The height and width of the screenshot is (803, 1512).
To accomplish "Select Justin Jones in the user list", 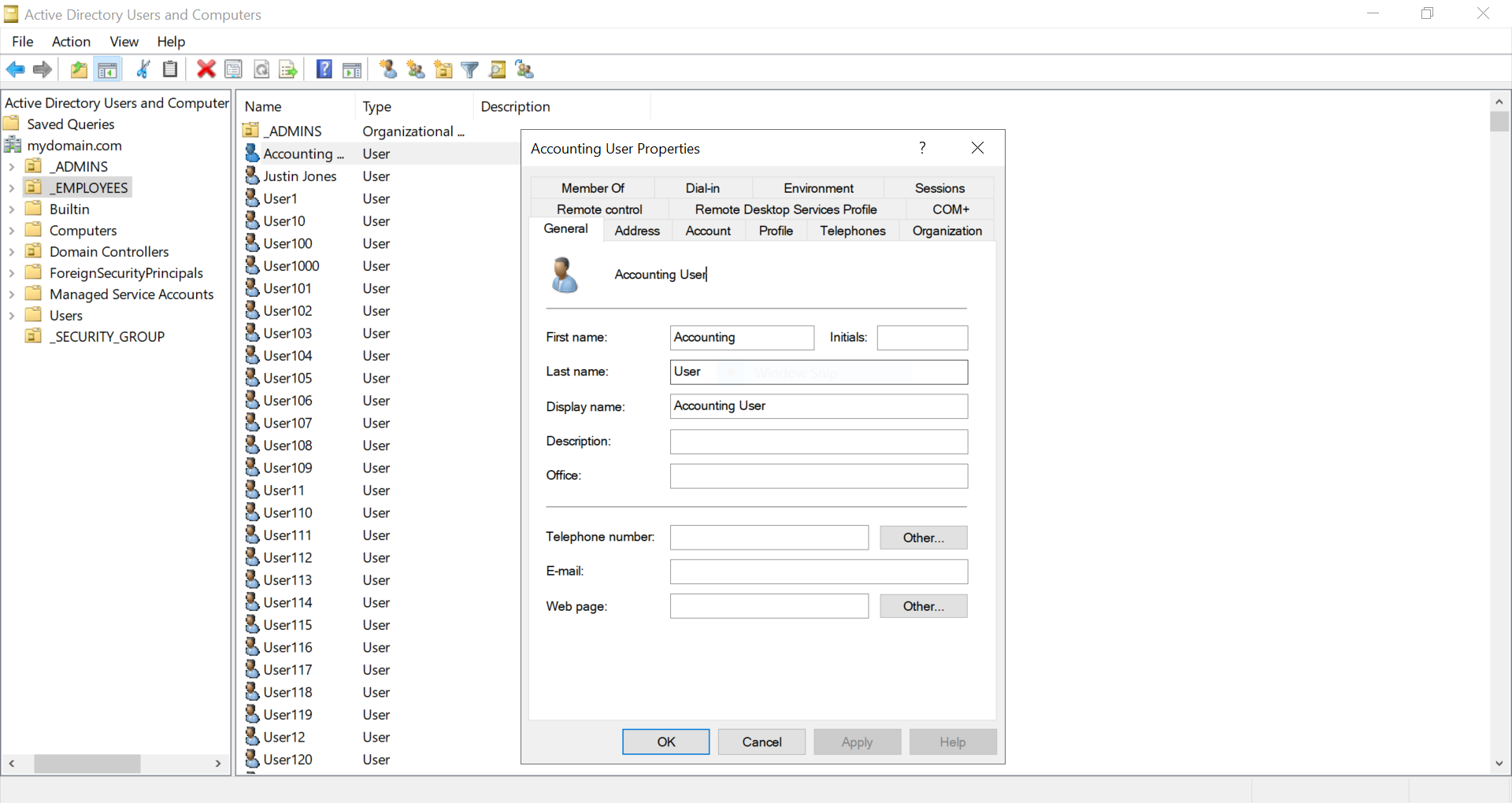I will coord(299,176).
